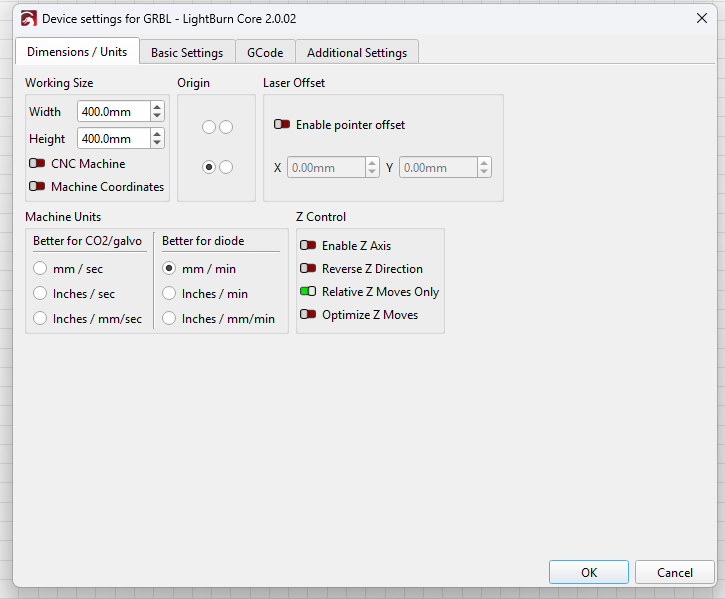Select mm / sec machine units
Image resolution: width=725 pixels, height=599 pixels.
tap(40, 268)
